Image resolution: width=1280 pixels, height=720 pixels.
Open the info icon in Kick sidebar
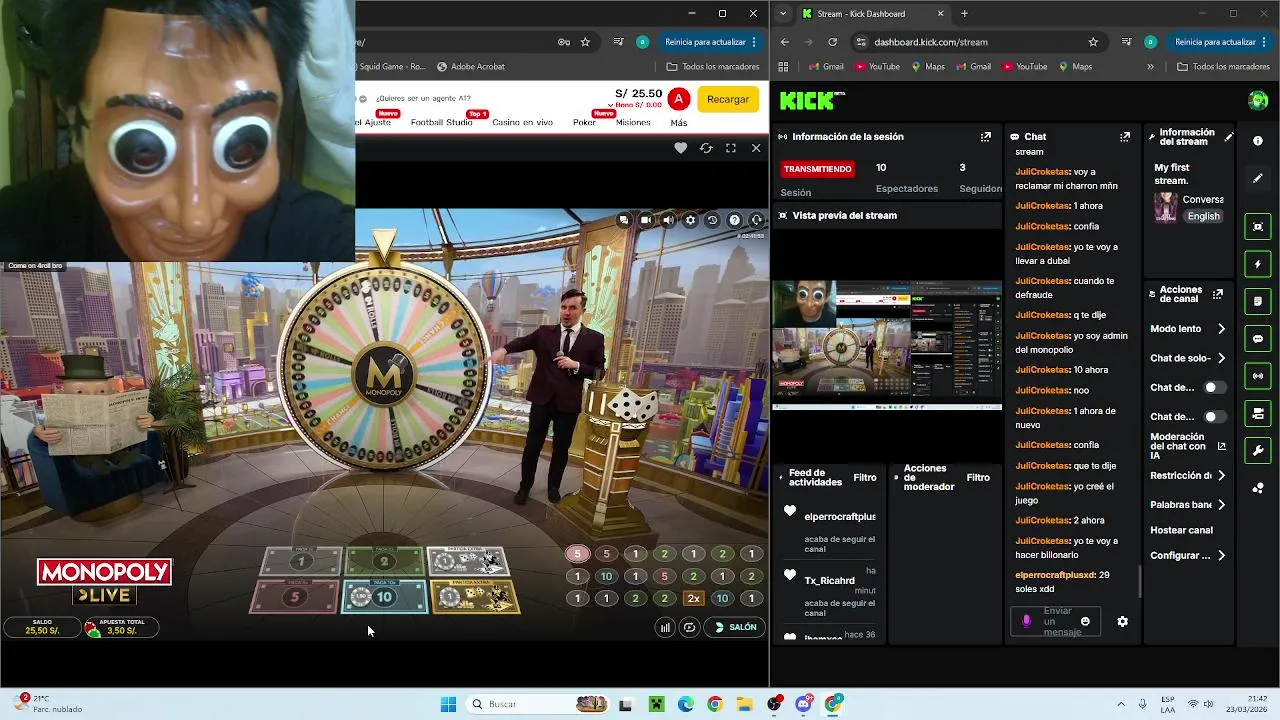pos(1258,141)
